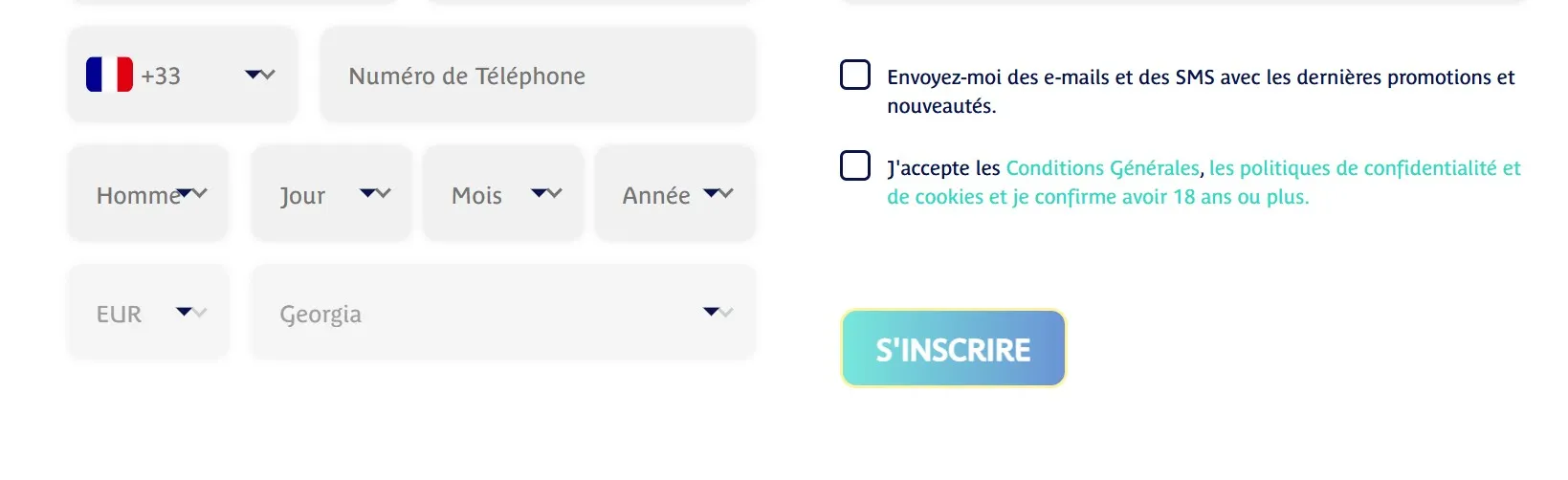Open the +33 country code dropdown

click(182, 75)
